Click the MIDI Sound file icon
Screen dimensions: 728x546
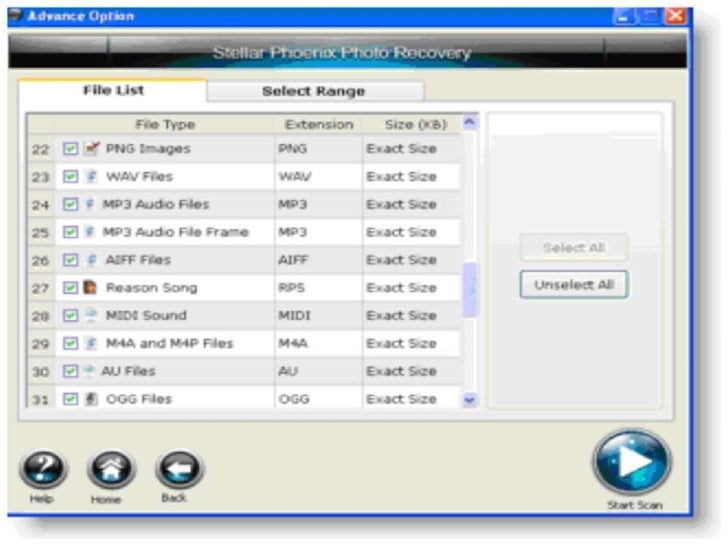(91, 315)
